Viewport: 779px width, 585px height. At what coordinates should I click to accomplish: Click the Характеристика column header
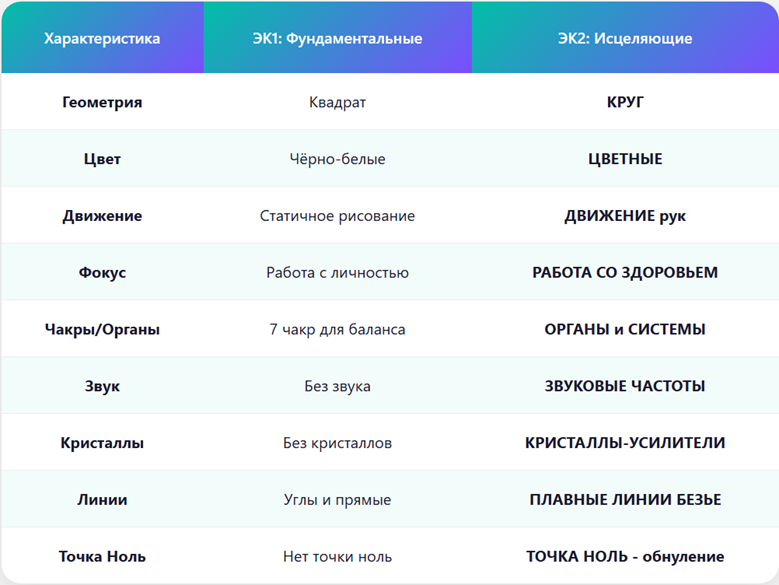click(102, 39)
